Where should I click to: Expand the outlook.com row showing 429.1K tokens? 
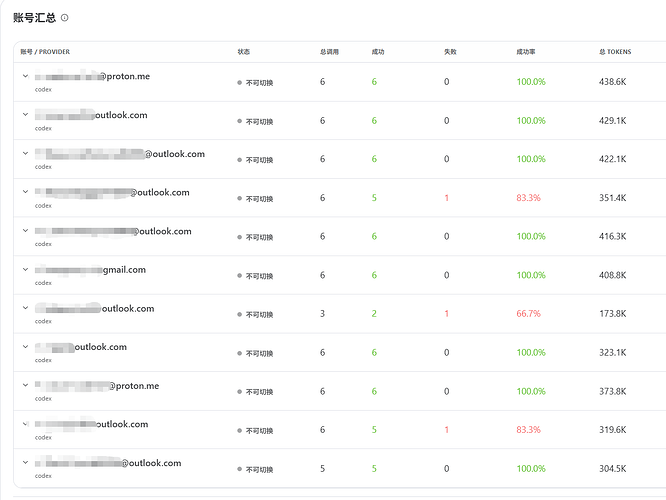coord(25,115)
